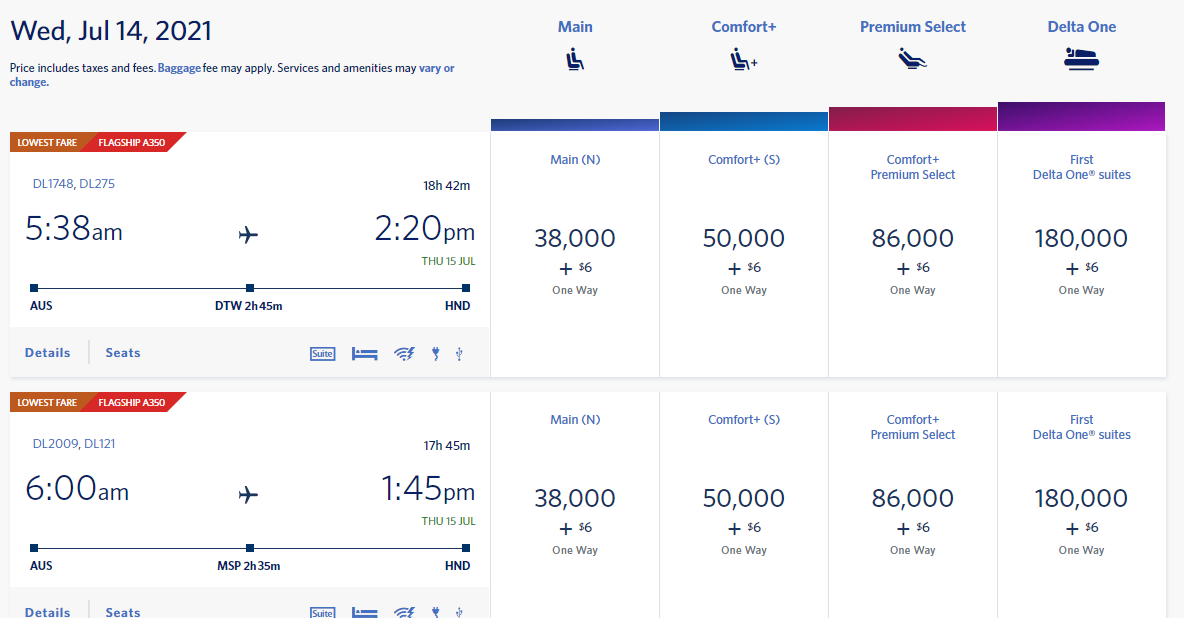The image size is (1184, 618).
Task: Click flat-bed icon on DL1748 flight
Action: (365, 354)
